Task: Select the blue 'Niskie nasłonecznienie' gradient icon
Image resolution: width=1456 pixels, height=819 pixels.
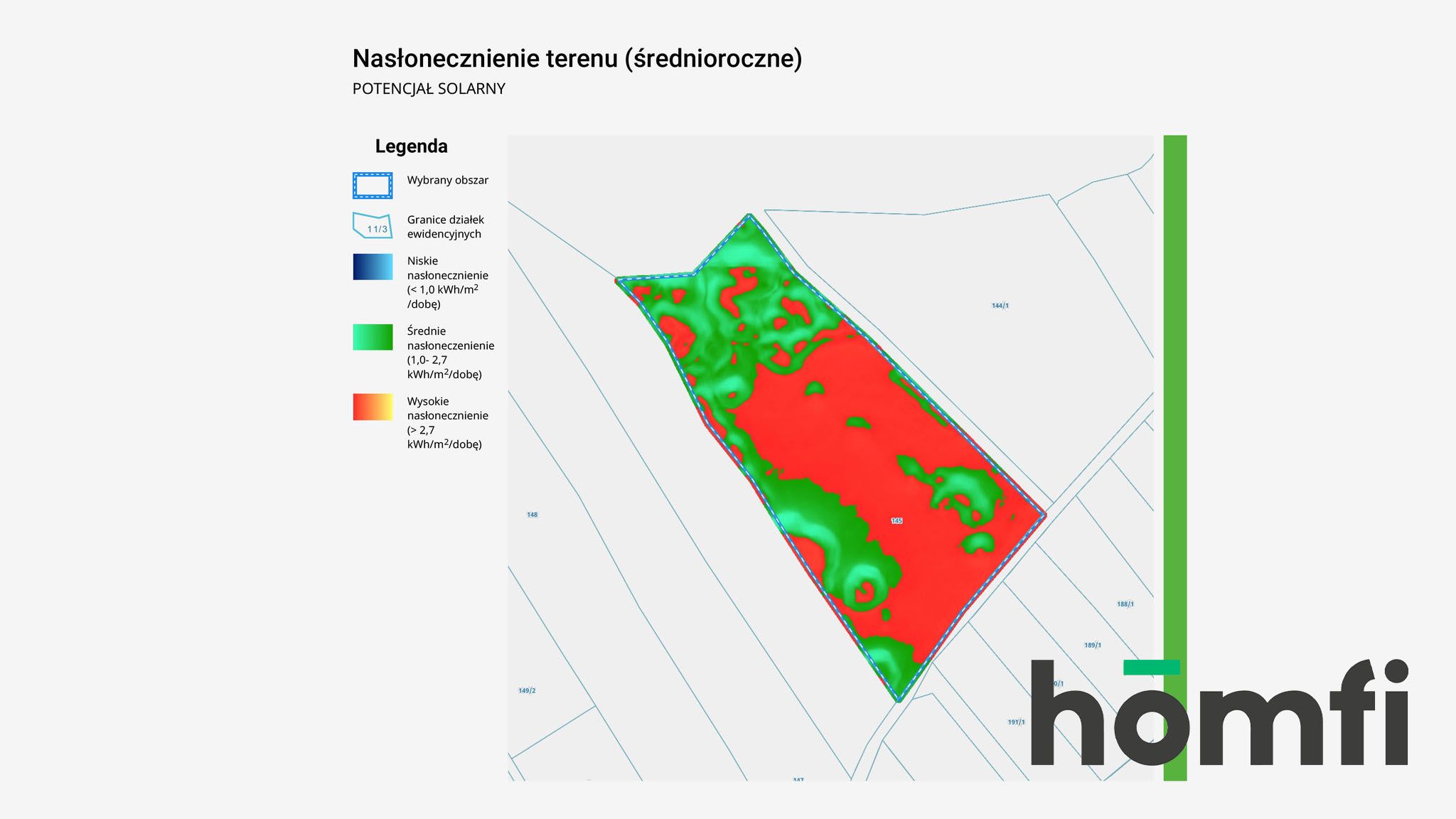Action: (373, 264)
